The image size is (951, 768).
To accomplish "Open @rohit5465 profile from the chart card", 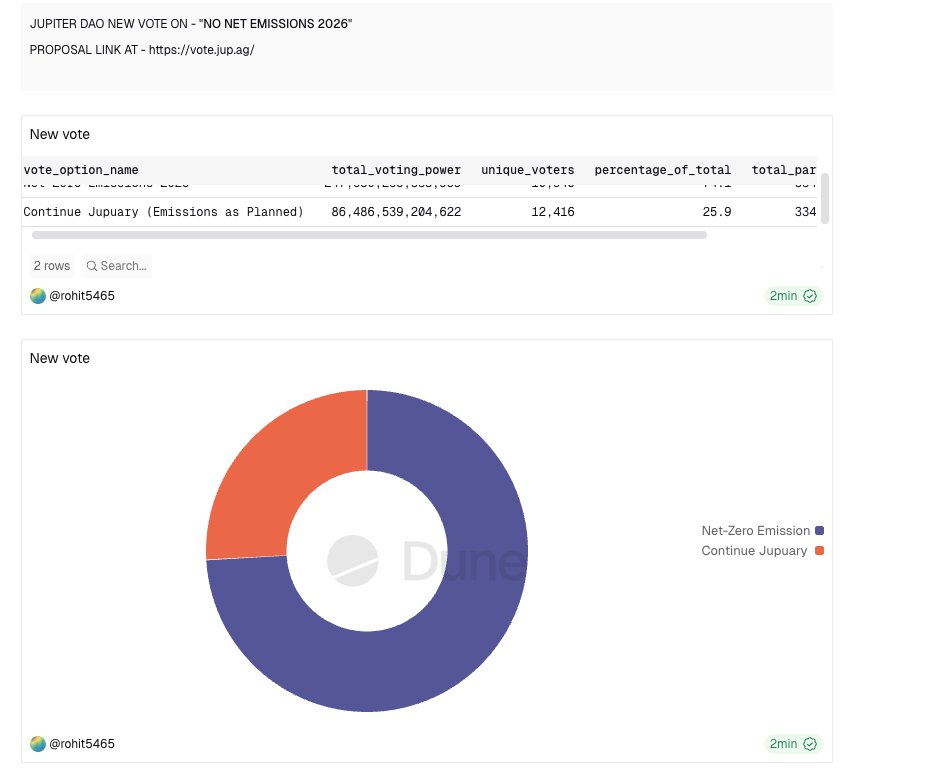I will coord(82,744).
